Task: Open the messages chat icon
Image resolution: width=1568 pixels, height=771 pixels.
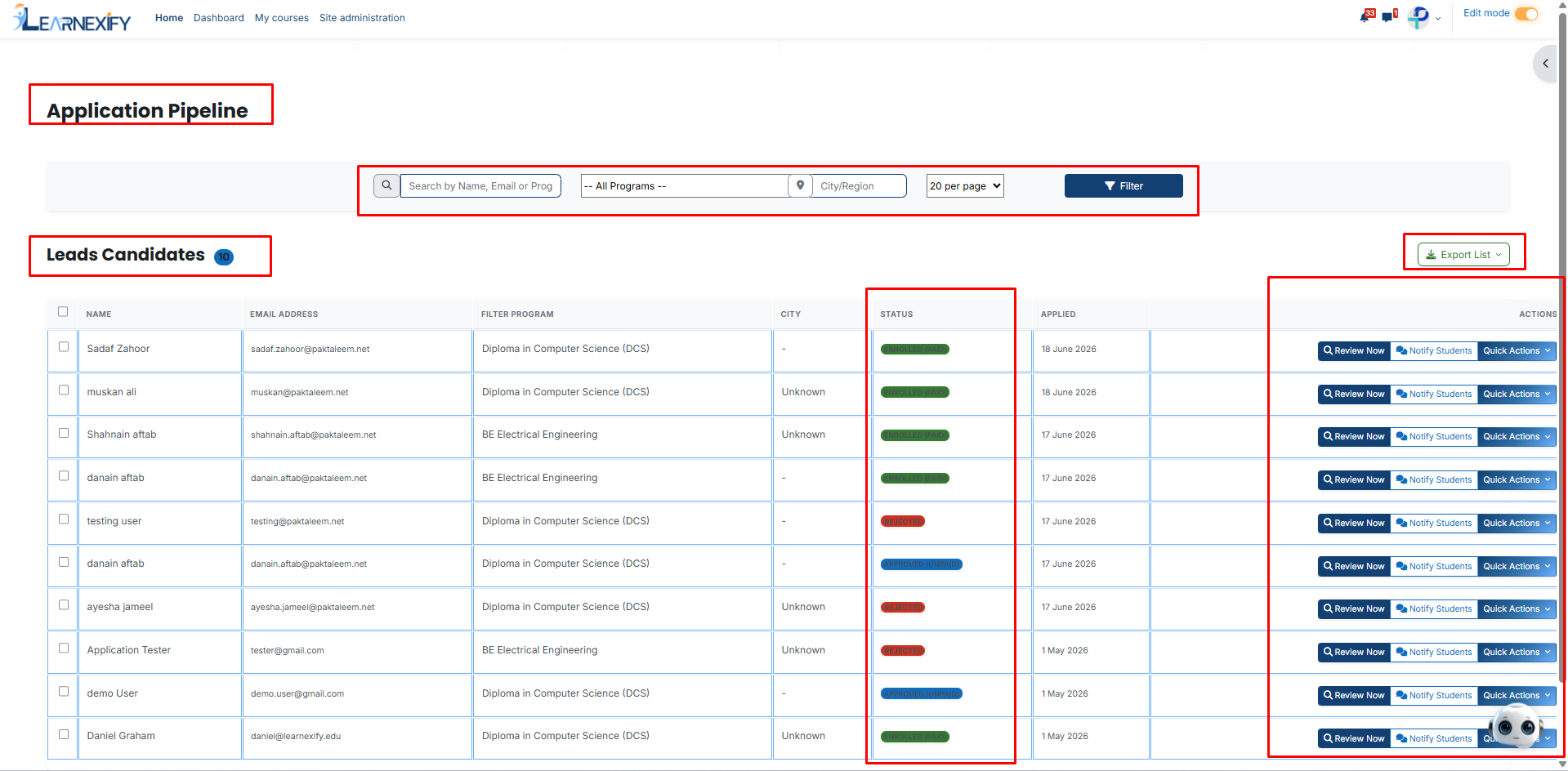Action: (x=1389, y=16)
